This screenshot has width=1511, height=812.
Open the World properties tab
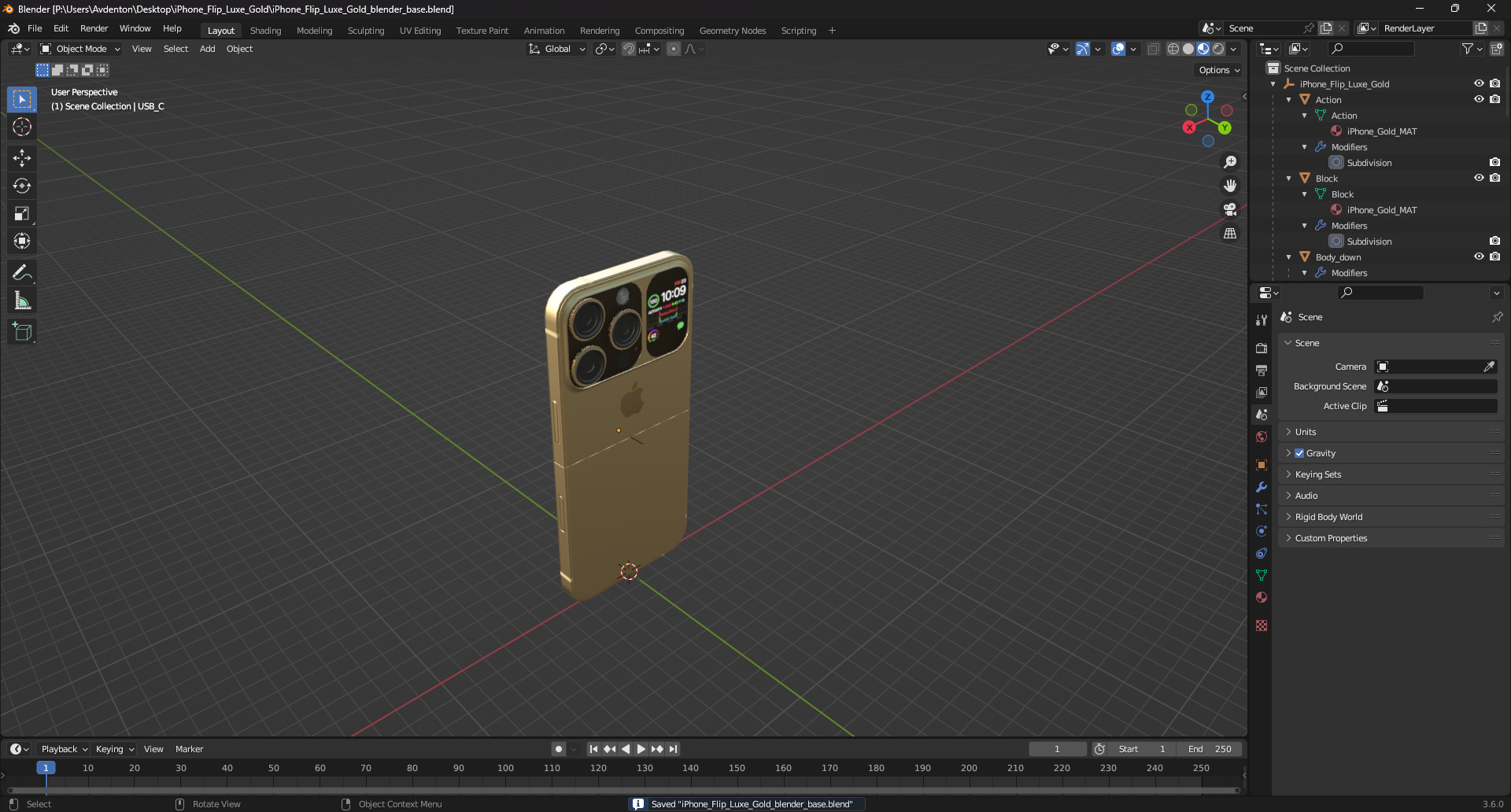[x=1262, y=437]
